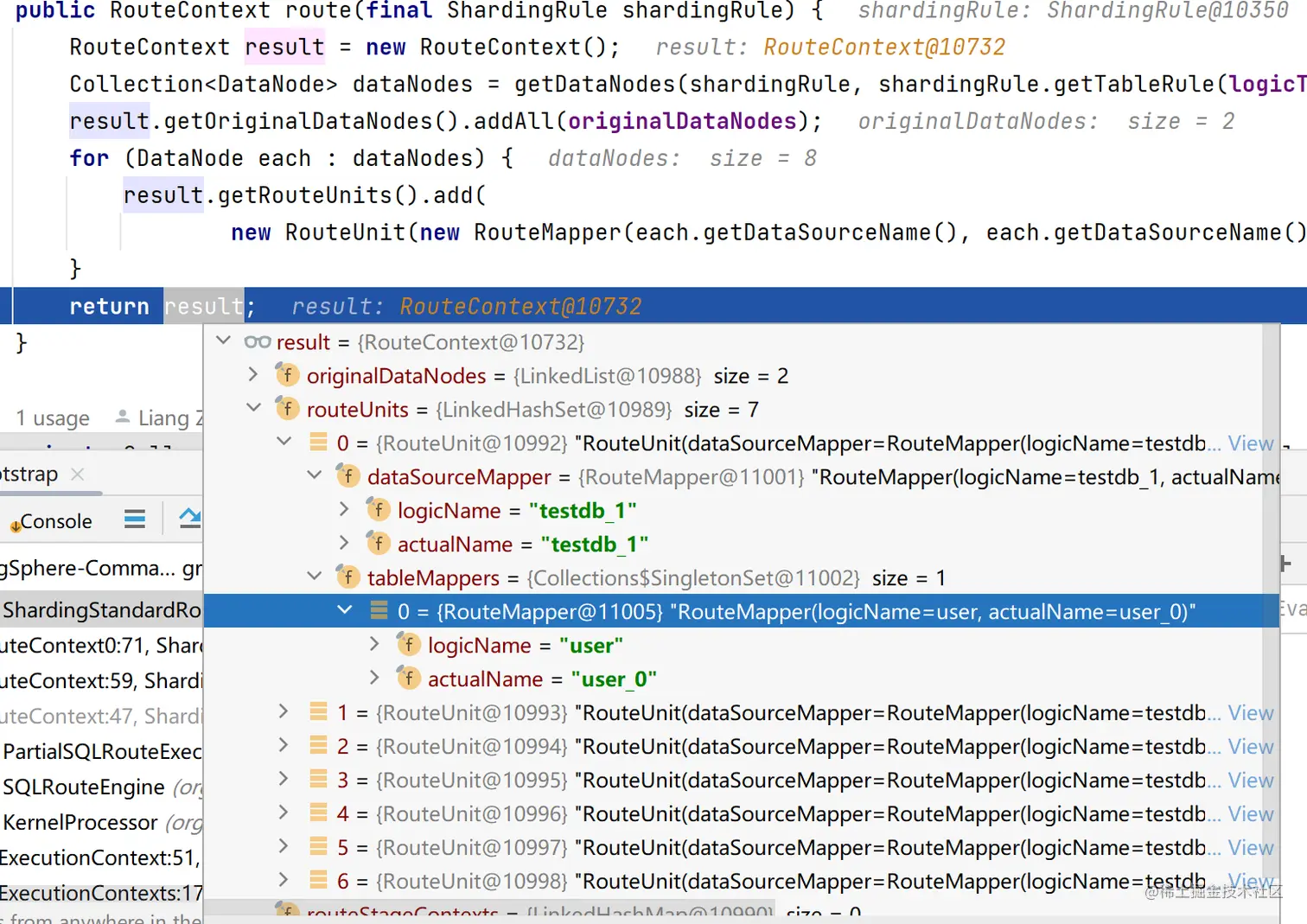Click the field icon of actualName "user_0"
The width and height of the screenshot is (1307, 924).
tap(408, 679)
